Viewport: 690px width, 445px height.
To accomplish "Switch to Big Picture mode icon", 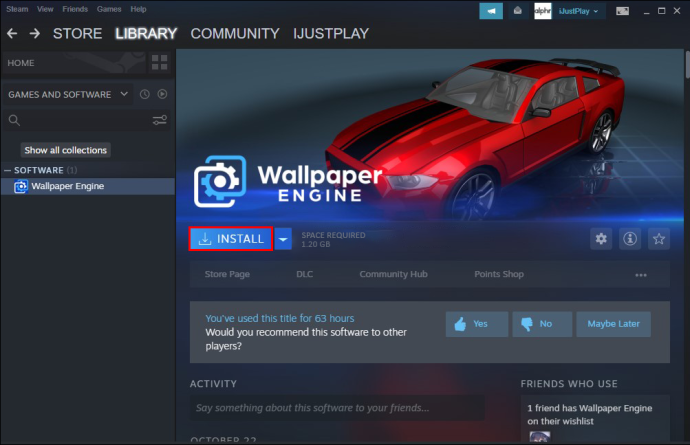I will [x=622, y=11].
